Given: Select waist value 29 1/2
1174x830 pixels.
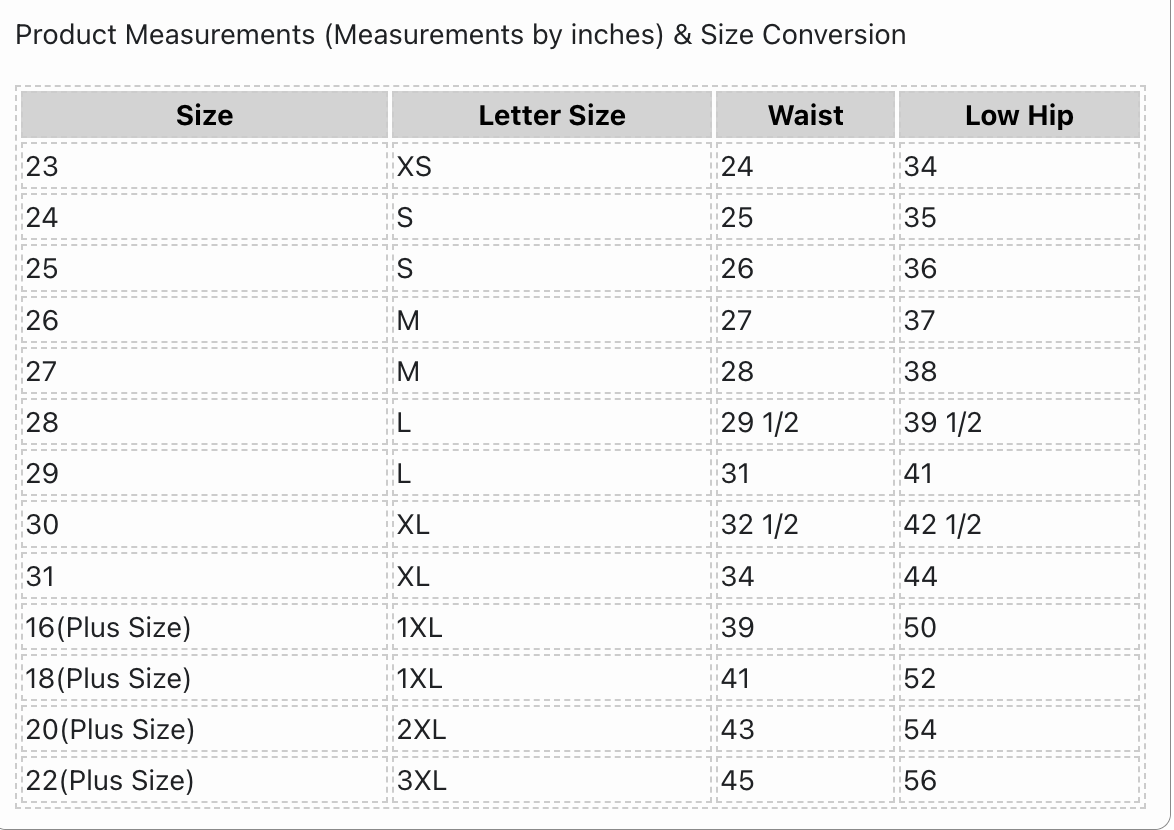Looking at the screenshot, I should tap(805, 423).
